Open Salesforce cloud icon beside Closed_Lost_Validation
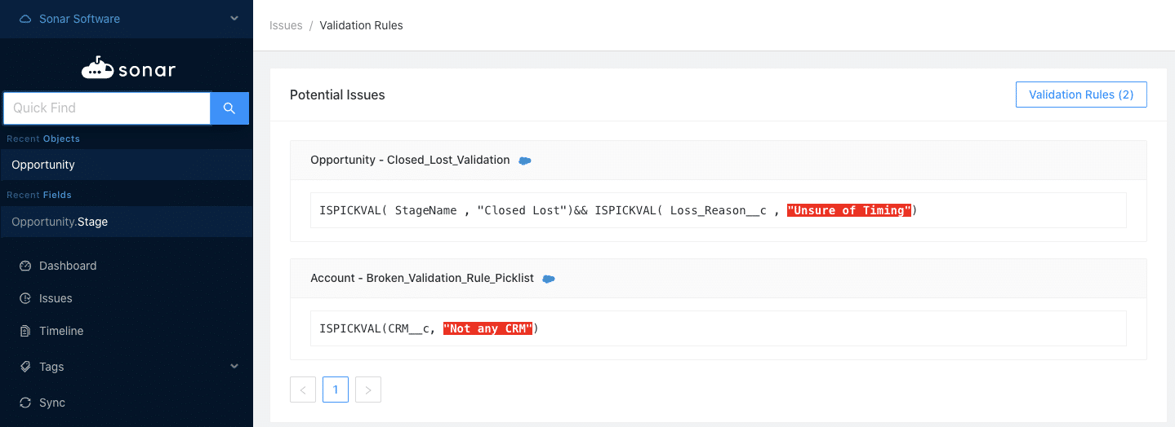Screen dimensions: 1175x427 pyautogui.click(x=525, y=160)
